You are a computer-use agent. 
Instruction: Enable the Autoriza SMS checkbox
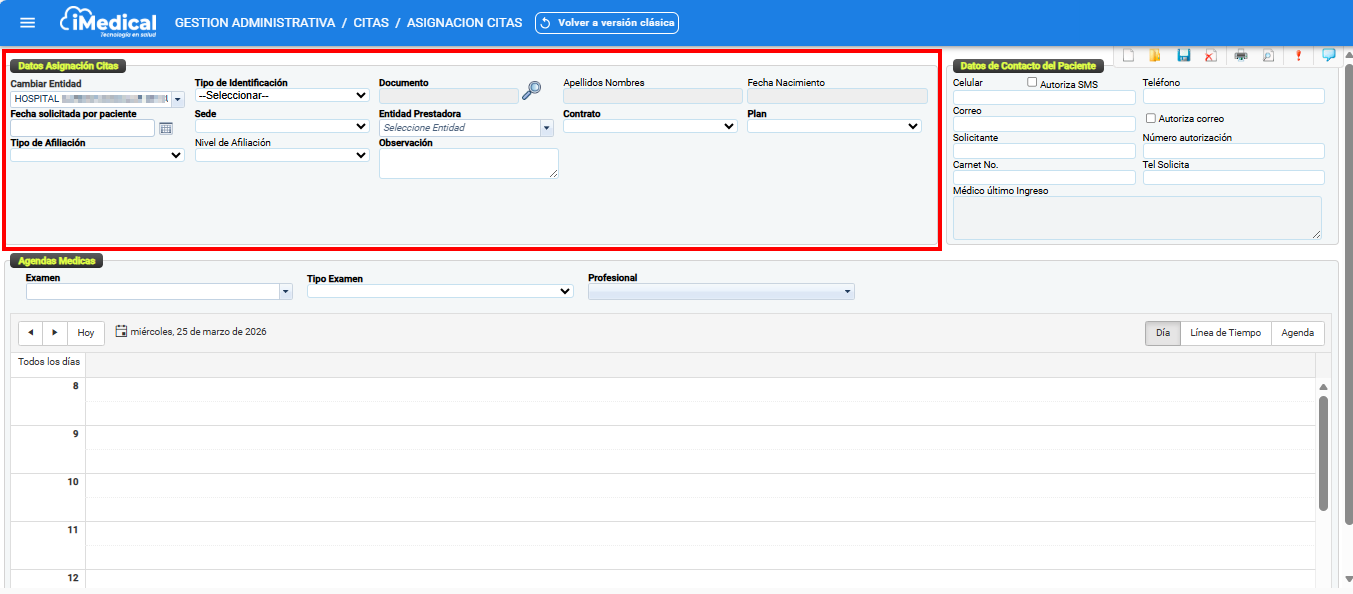point(1033,83)
